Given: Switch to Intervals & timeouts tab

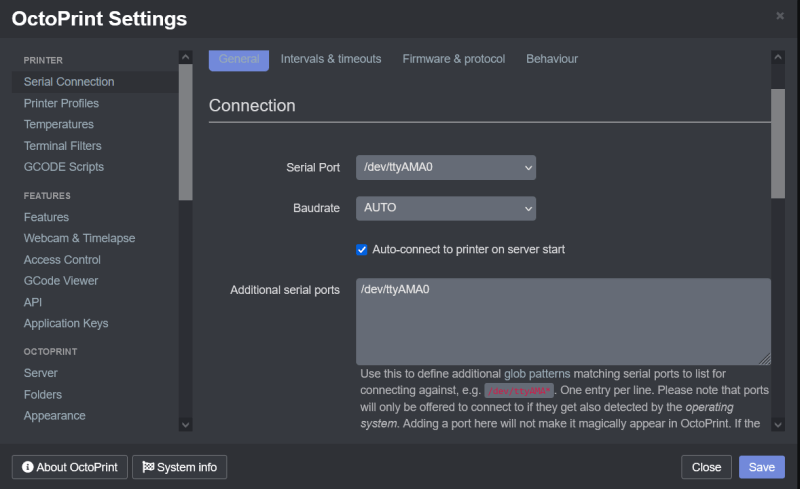Looking at the screenshot, I should [331, 59].
